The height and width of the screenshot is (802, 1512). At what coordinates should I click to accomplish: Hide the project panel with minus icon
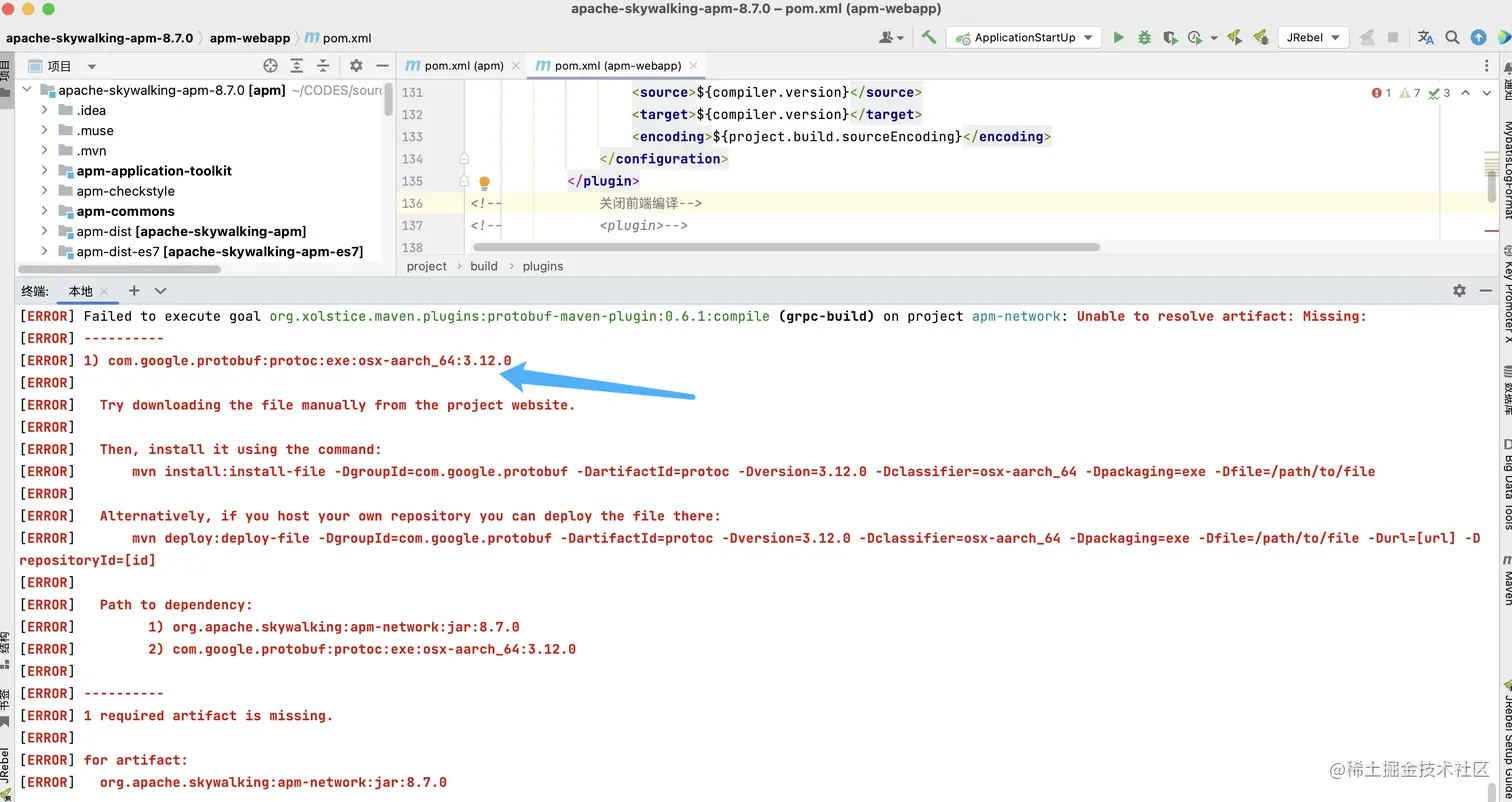[x=382, y=66]
